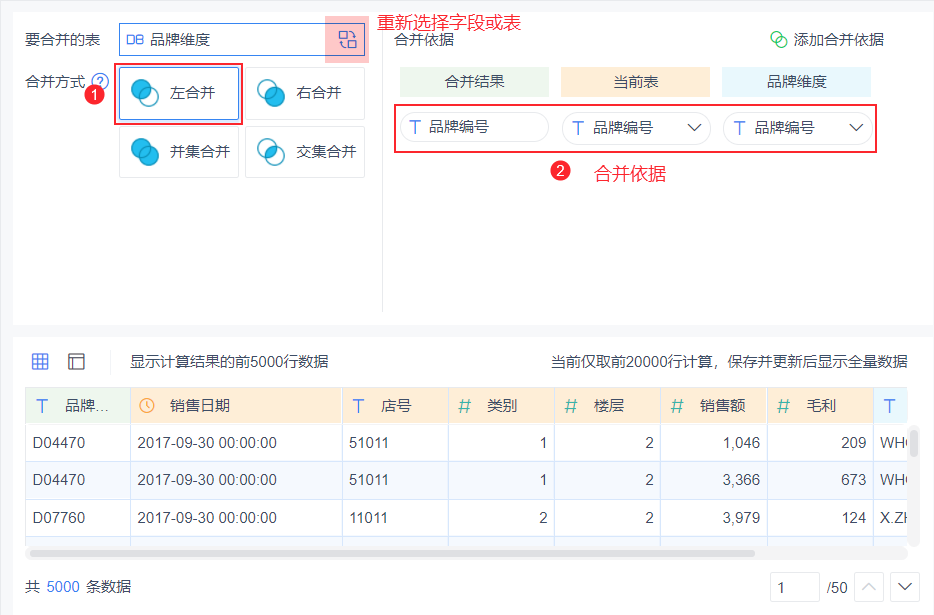This screenshot has height=615, width=934.
Task: Click the page number input field
Action: point(795,588)
